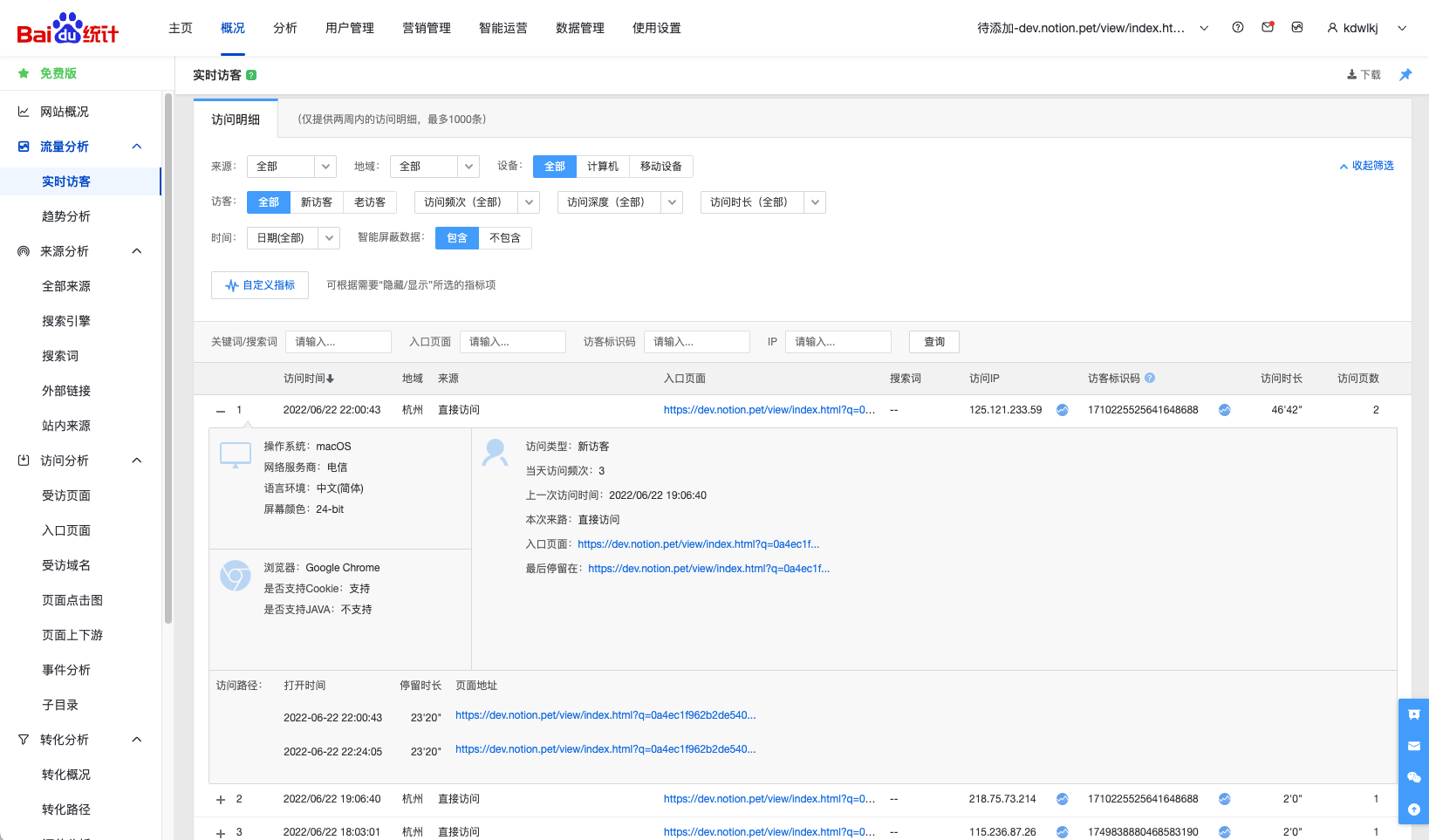Click the 自定义指标 button

point(260,285)
